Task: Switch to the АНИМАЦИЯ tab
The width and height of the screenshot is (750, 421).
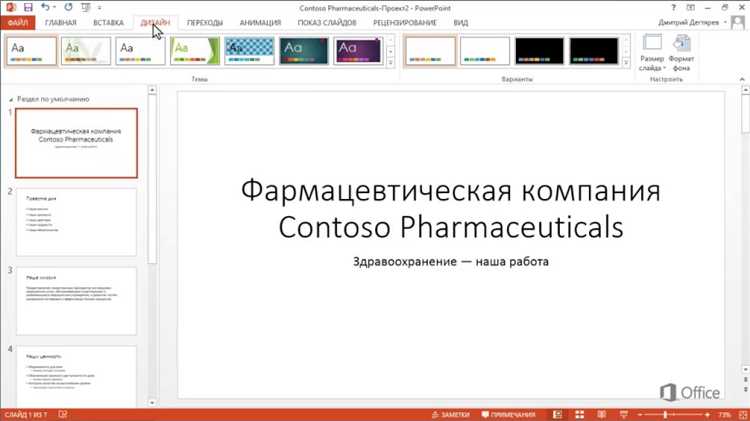Action: tap(260, 22)
